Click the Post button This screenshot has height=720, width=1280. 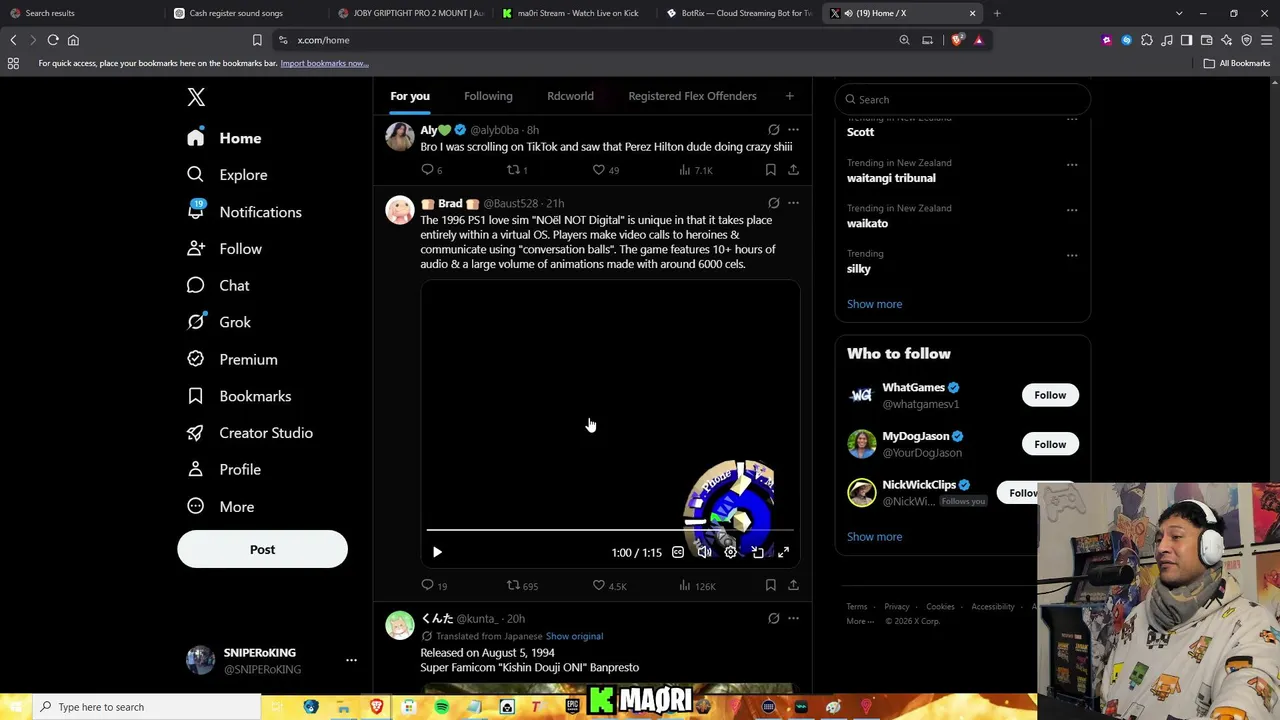pyautogui.click(x=262, y=549)
